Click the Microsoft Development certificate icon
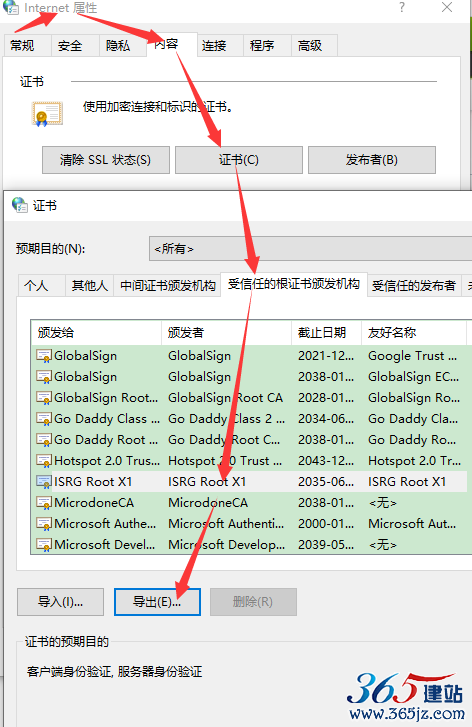 pos(44,545)
